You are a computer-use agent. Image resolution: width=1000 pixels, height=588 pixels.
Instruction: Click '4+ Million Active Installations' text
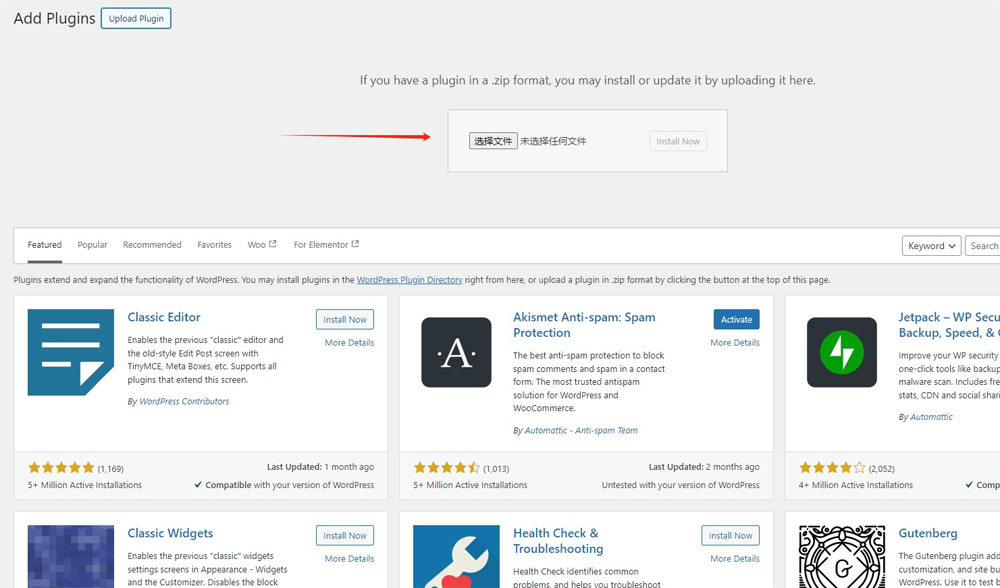856,485
